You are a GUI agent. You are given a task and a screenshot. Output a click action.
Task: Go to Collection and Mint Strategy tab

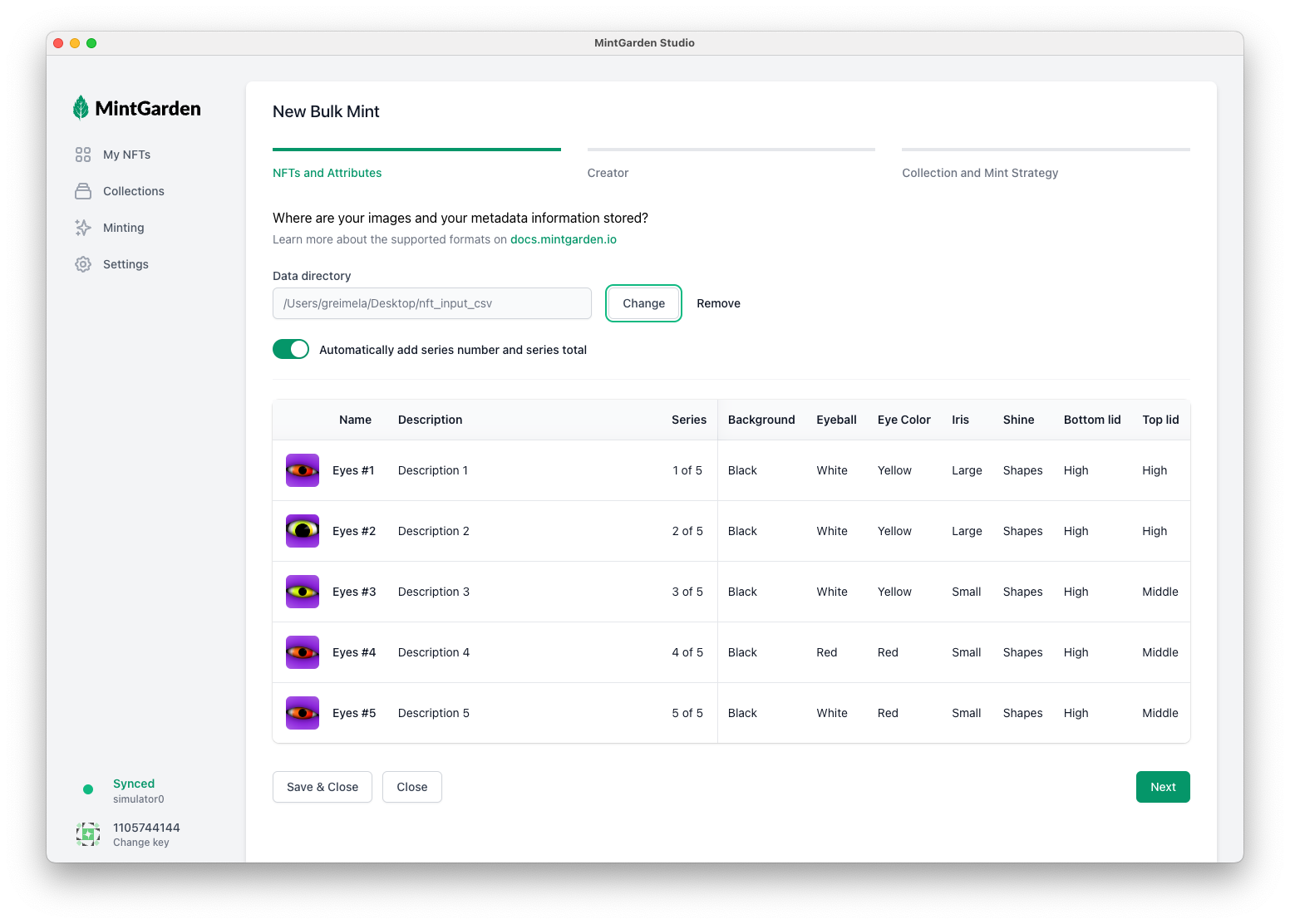click(980, 173)
